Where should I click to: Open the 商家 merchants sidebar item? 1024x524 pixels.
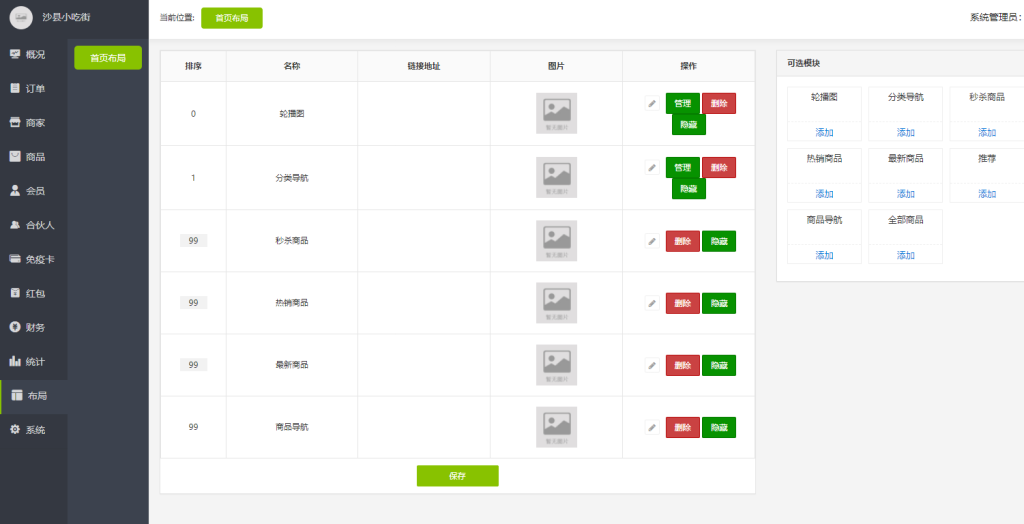tap(33, 122)
